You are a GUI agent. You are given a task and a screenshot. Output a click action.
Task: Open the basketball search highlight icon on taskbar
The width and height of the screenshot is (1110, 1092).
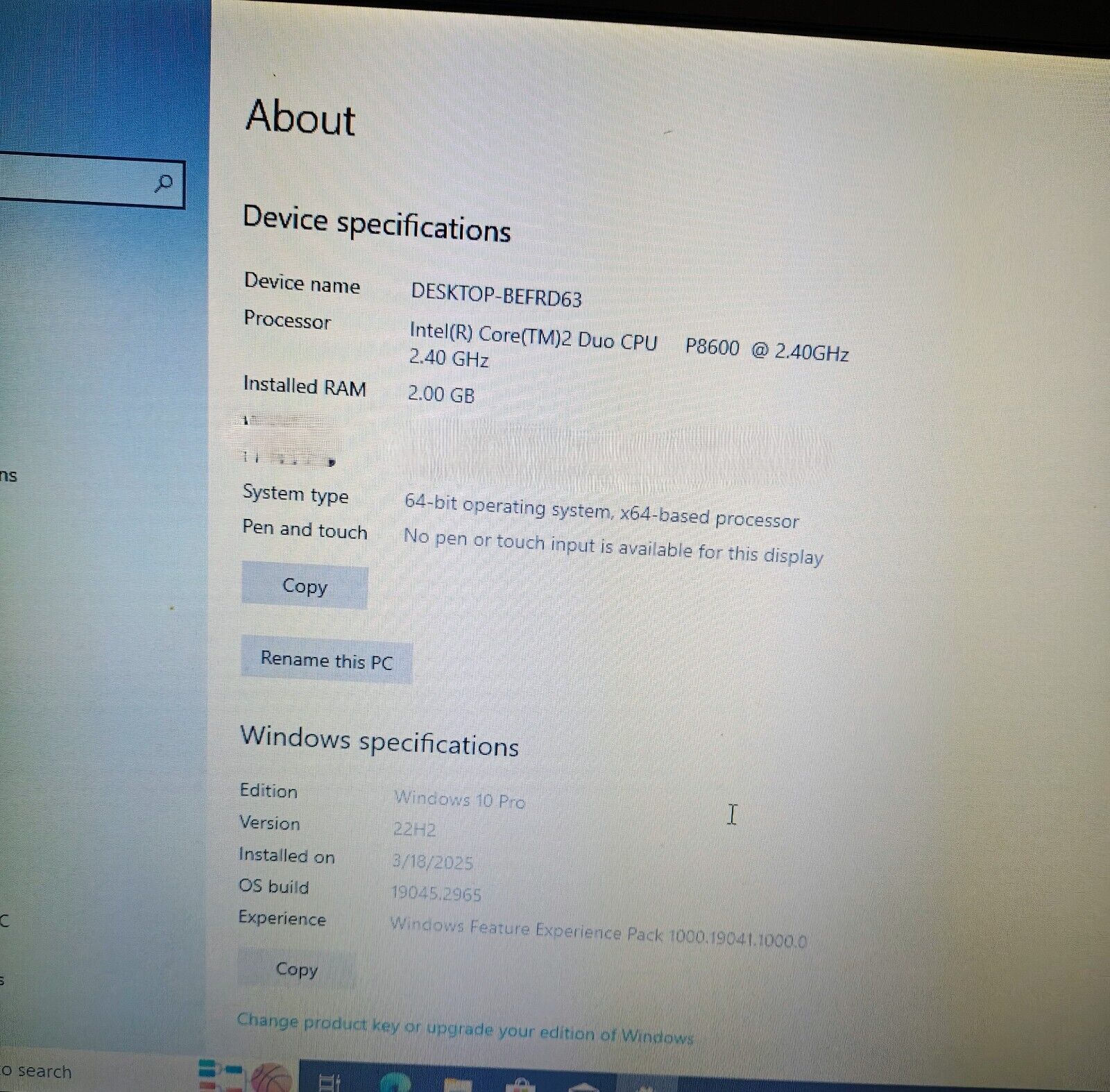point(272,1079)
